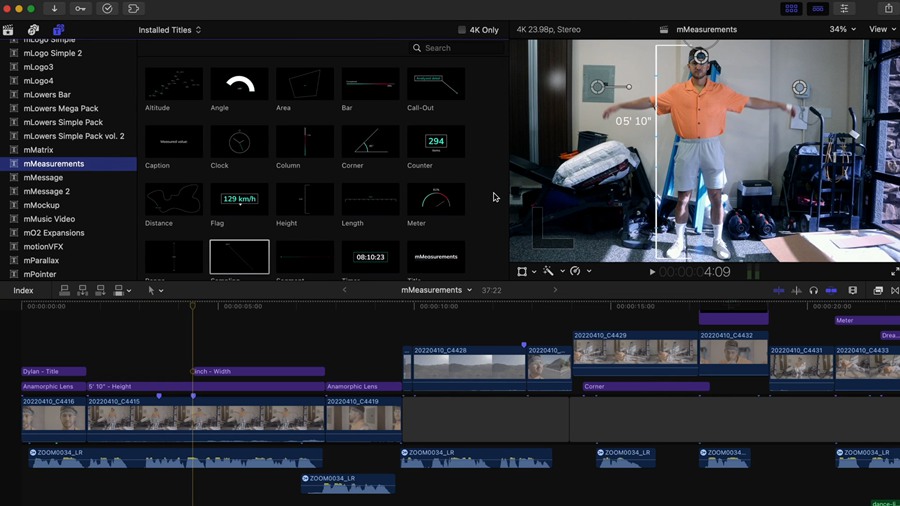Toggle the Browser panel visibility

click(x=792, y=9)
